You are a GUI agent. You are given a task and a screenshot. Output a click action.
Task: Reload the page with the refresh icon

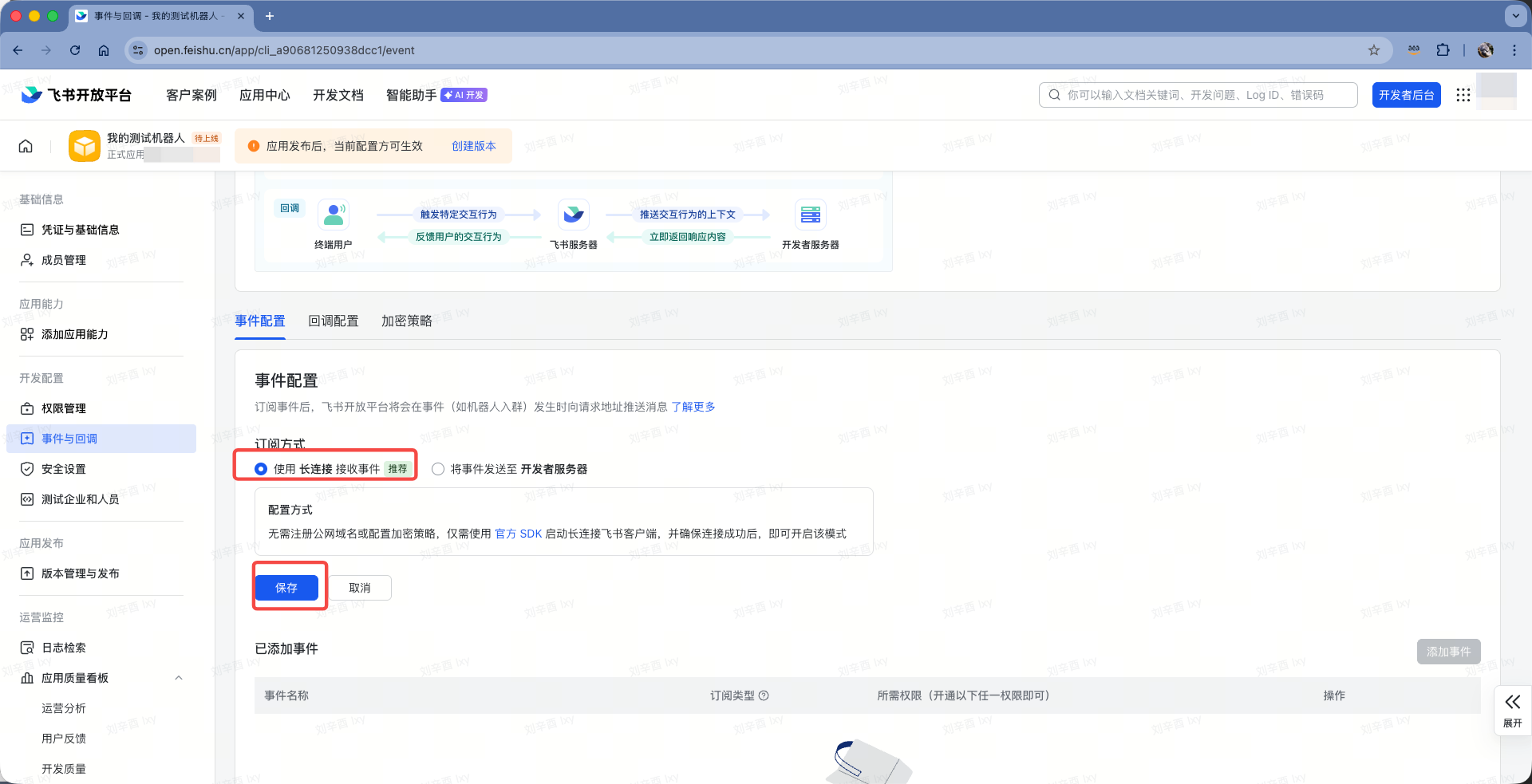click(75, 50)
